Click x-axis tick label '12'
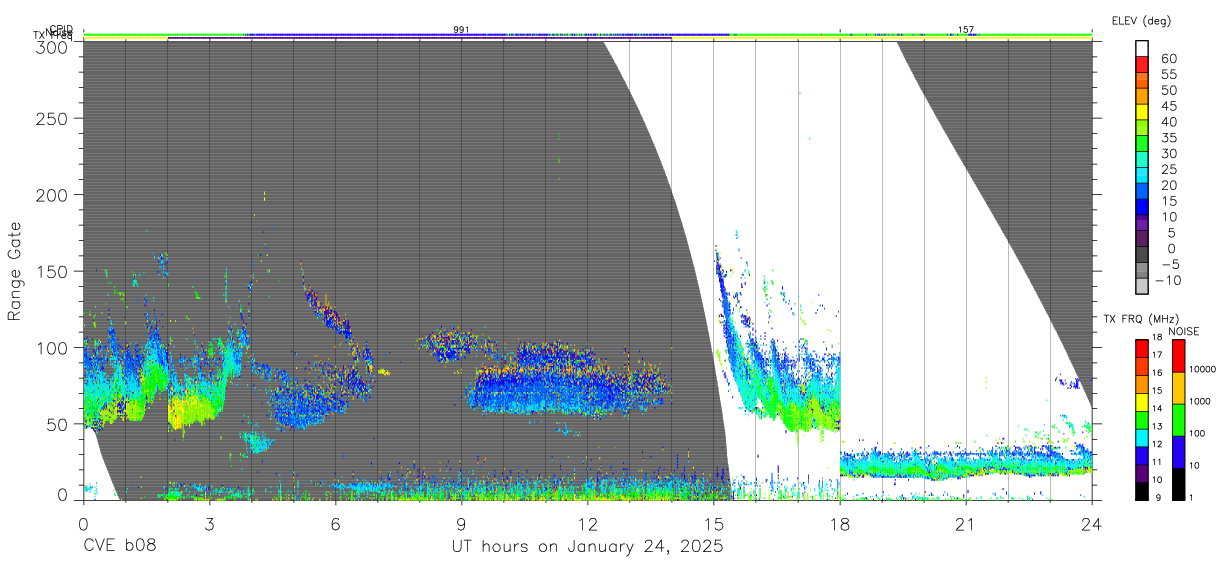 pyautogui.click(x=587, y=523)
